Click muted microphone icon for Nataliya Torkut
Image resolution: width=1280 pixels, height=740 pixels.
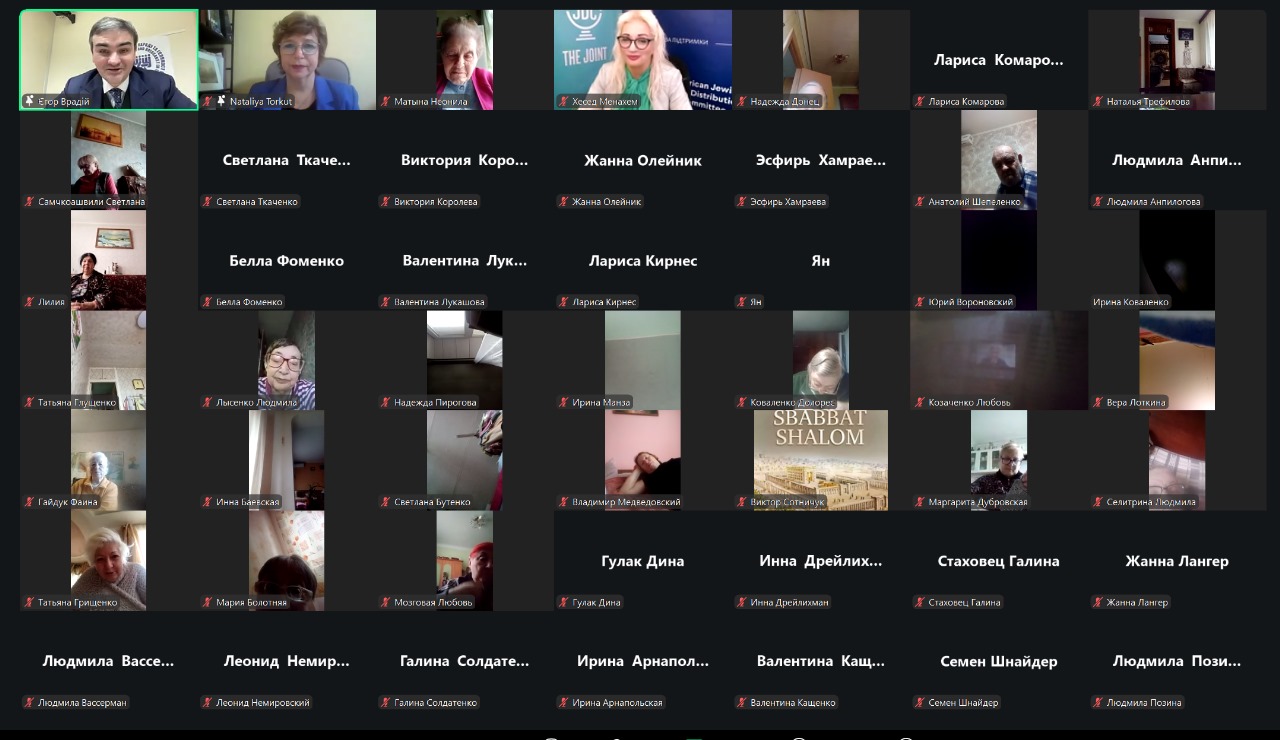tap(208, 101)
